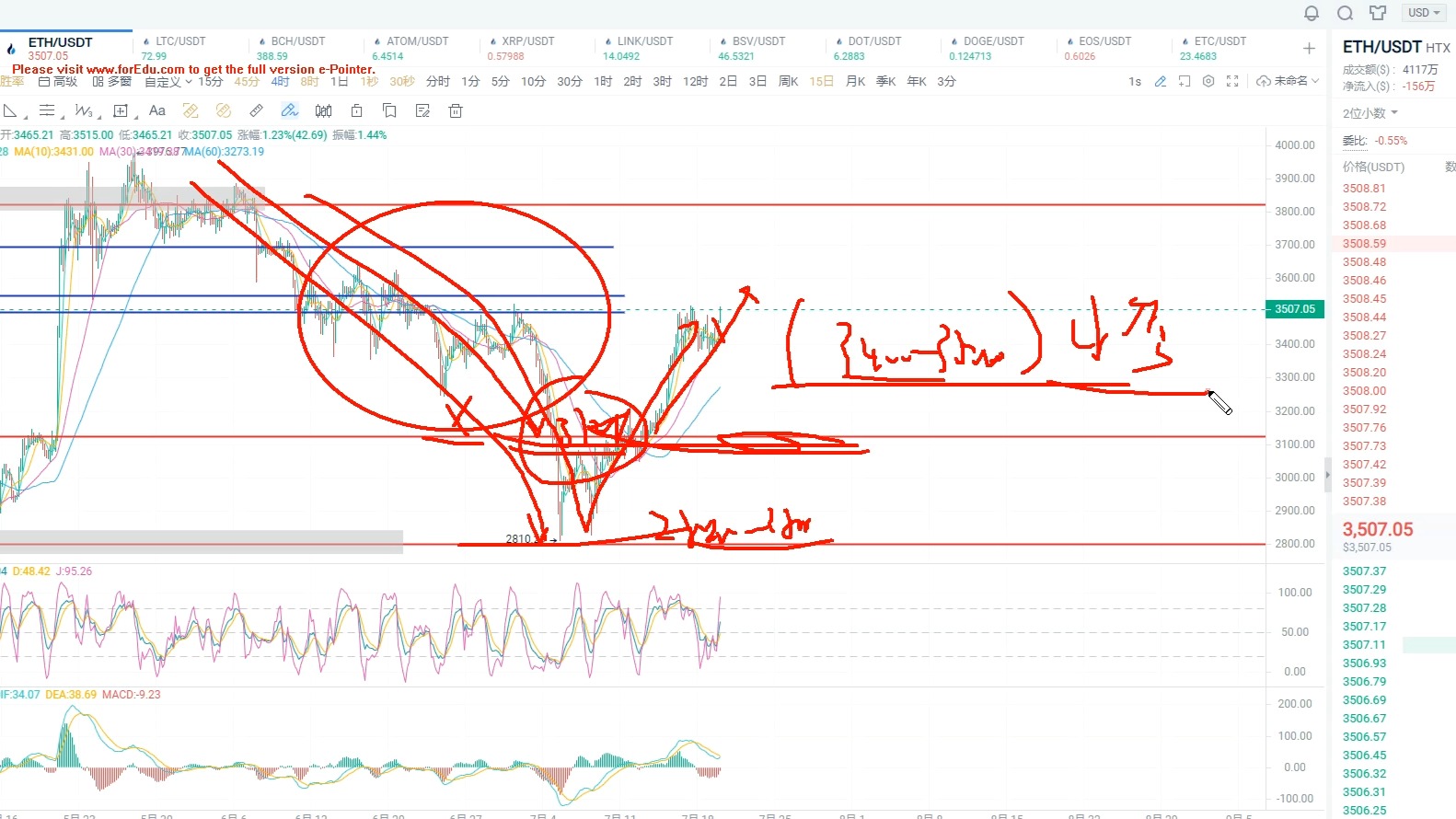Select the 8时 timeframe
This screenshot has height=819, width=1456.
pos(309,82)
